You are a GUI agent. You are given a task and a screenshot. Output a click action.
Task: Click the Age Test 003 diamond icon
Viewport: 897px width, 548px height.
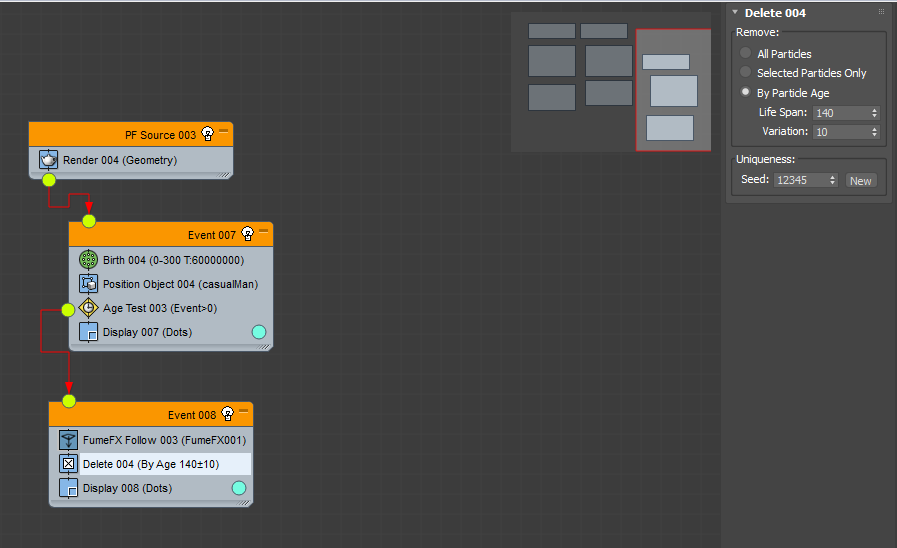coord(88,308)
